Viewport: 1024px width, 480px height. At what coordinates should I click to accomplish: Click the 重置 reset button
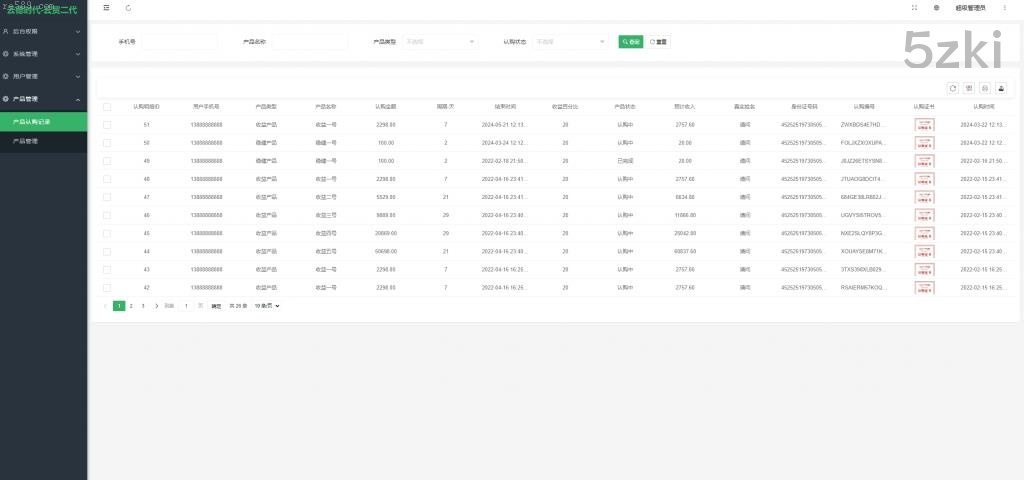click(659, 42)
